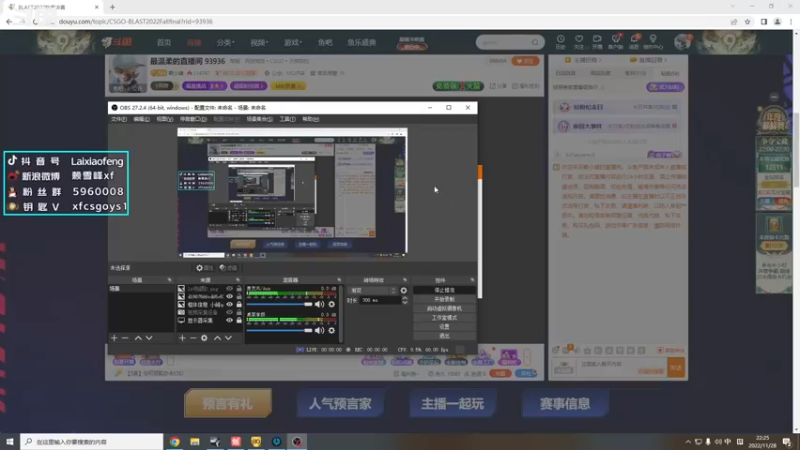Open File Explorer from taskbar

pos(195,442)
